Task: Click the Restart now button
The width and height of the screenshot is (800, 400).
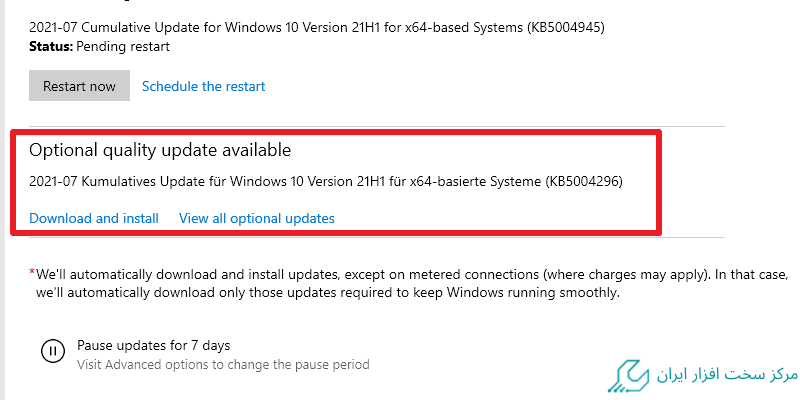Action: tap(79, 86)
